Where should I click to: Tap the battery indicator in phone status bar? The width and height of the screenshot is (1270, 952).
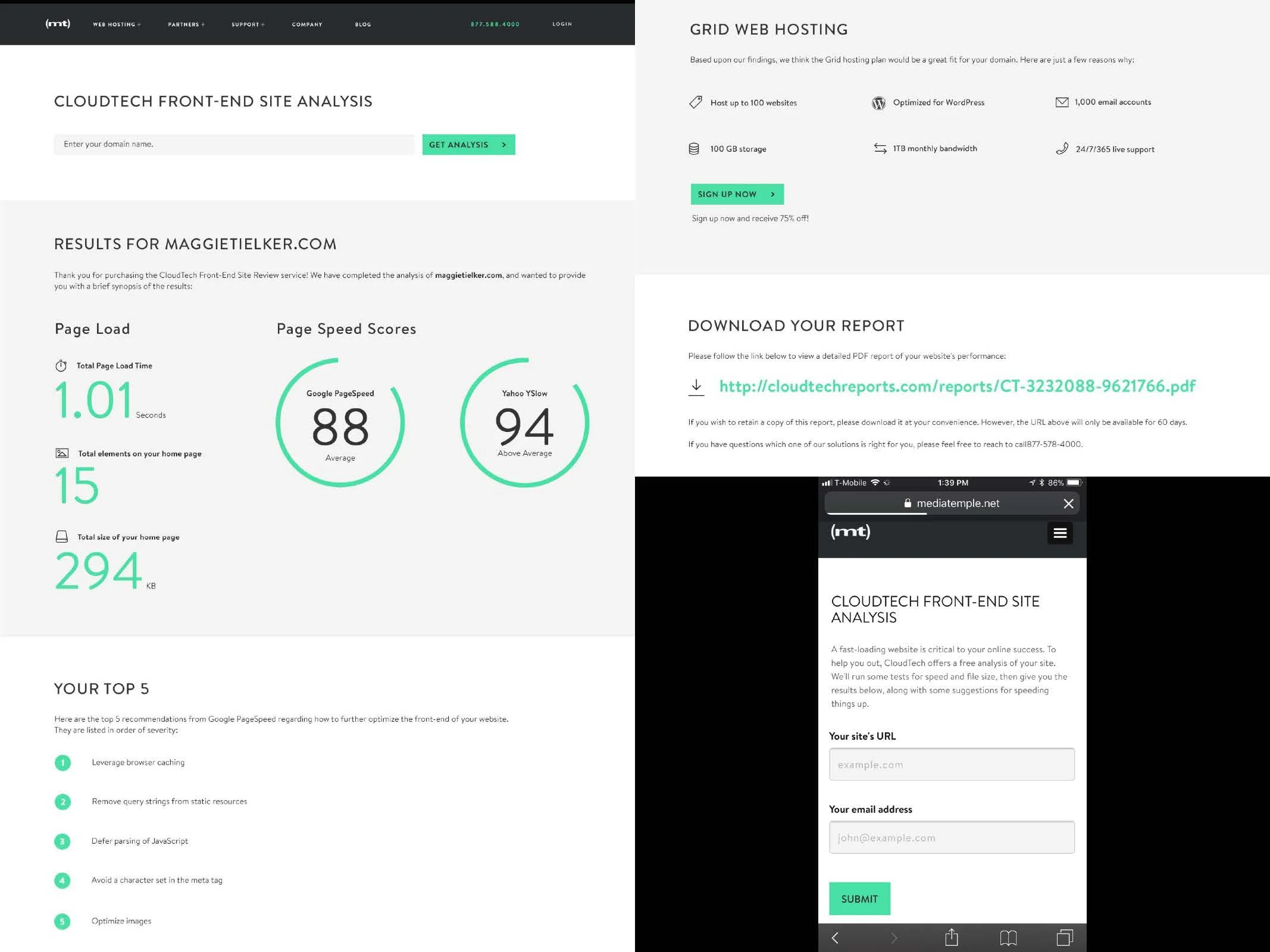coord(1074,483)
